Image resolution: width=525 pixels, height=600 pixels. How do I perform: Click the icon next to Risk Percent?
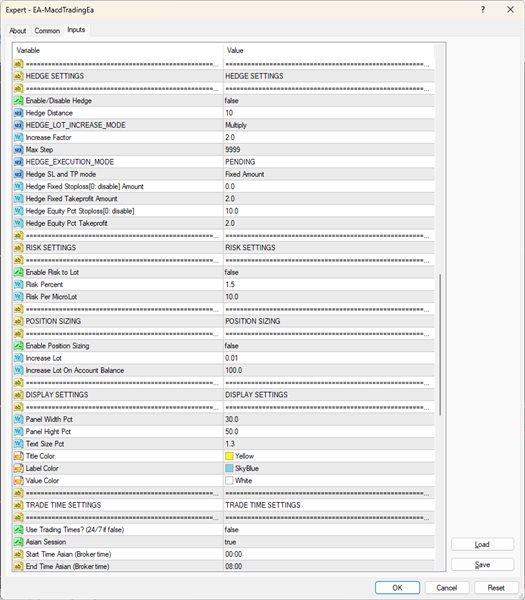(18, 284)
